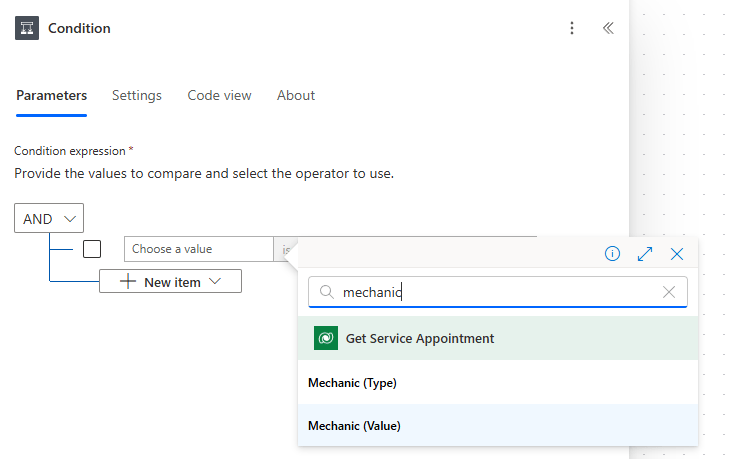Viewport: 731px width, 459px height.
Task: Open the comparison operator dropdown
Action: tap(285, 249)
